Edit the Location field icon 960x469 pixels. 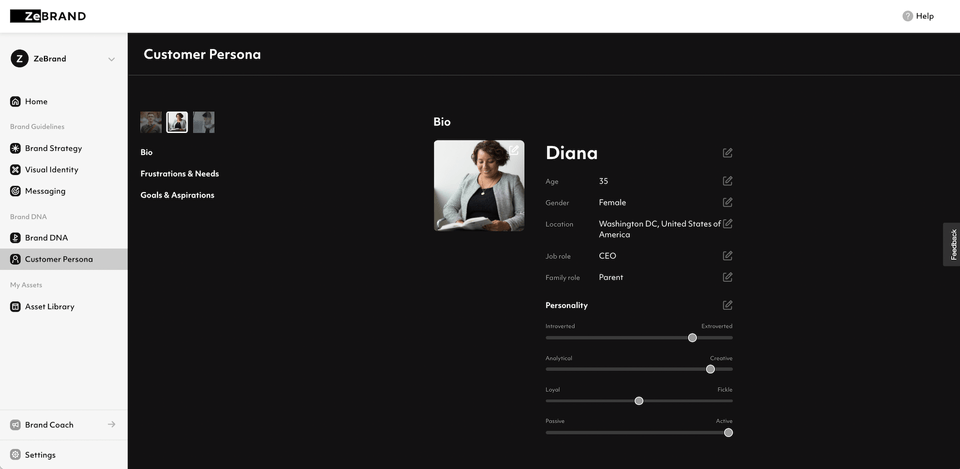coord(727,223)
